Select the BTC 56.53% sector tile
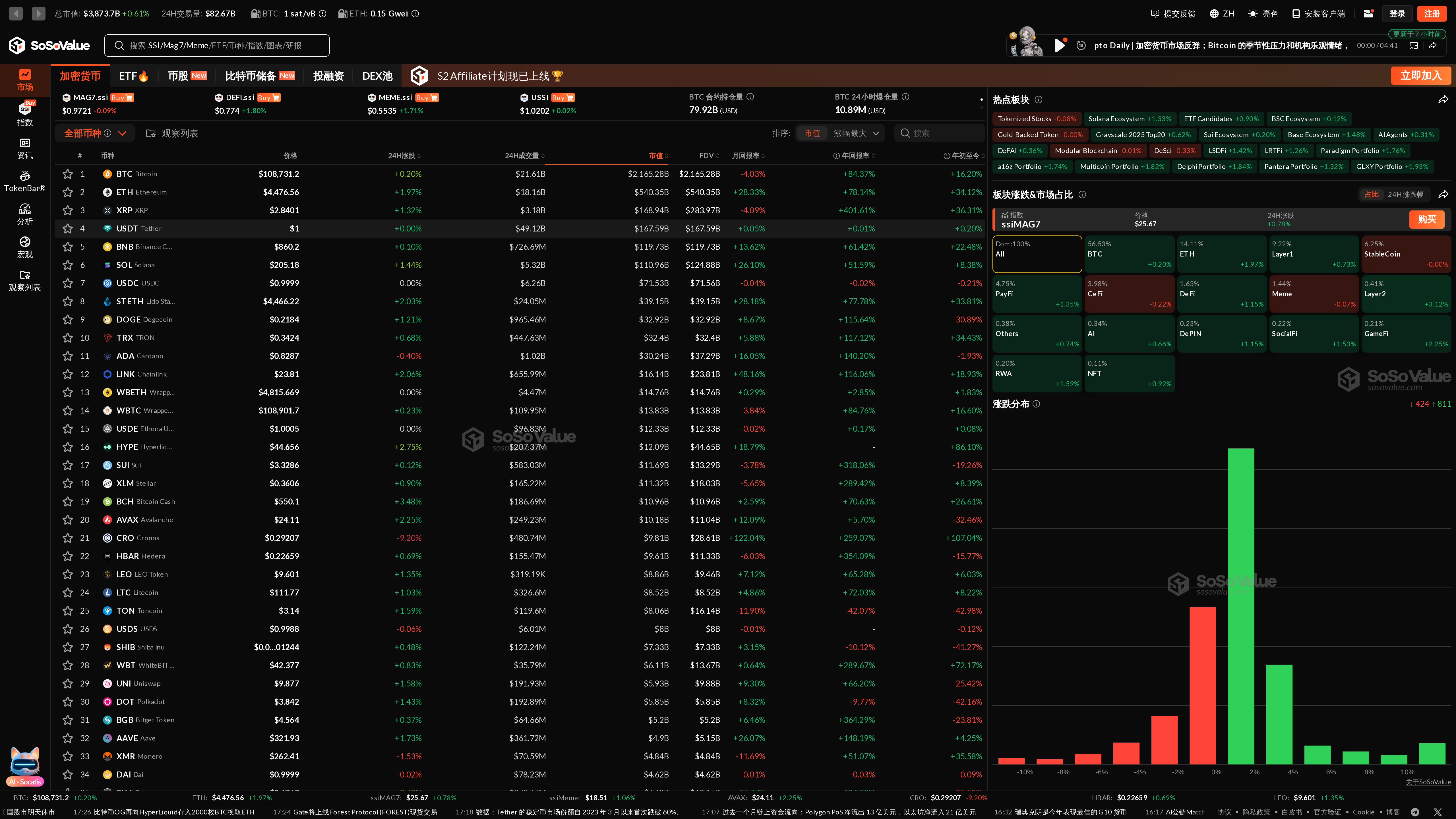The image size is (1456, 819). click(1129, 254)
